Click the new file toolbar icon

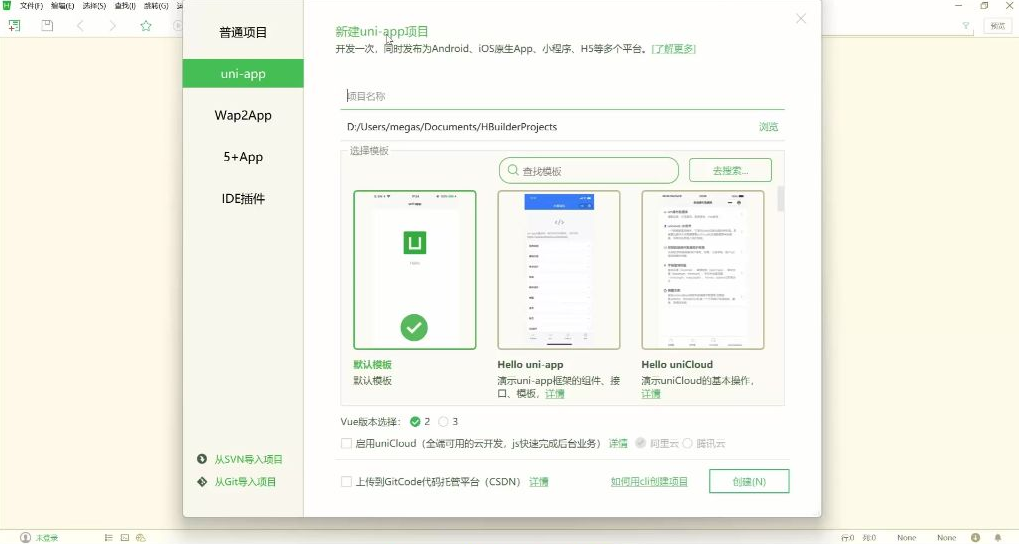(14, 25)
